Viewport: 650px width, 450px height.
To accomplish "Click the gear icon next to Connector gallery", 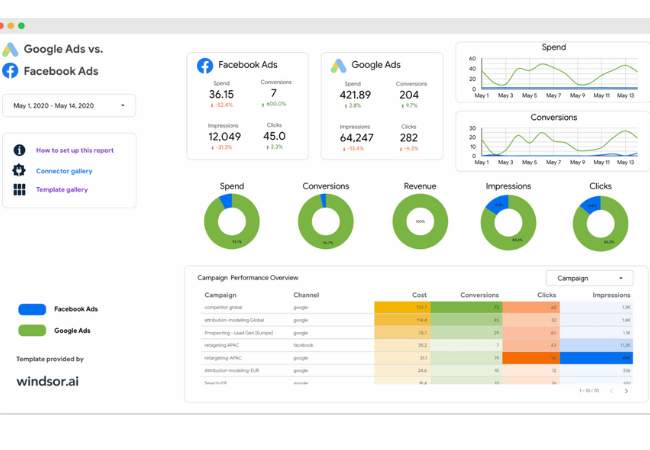I will click(x=19, y=170).
